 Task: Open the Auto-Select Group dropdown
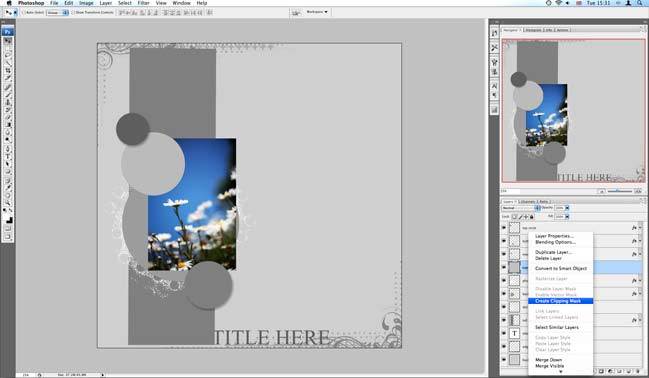[58, 13]
